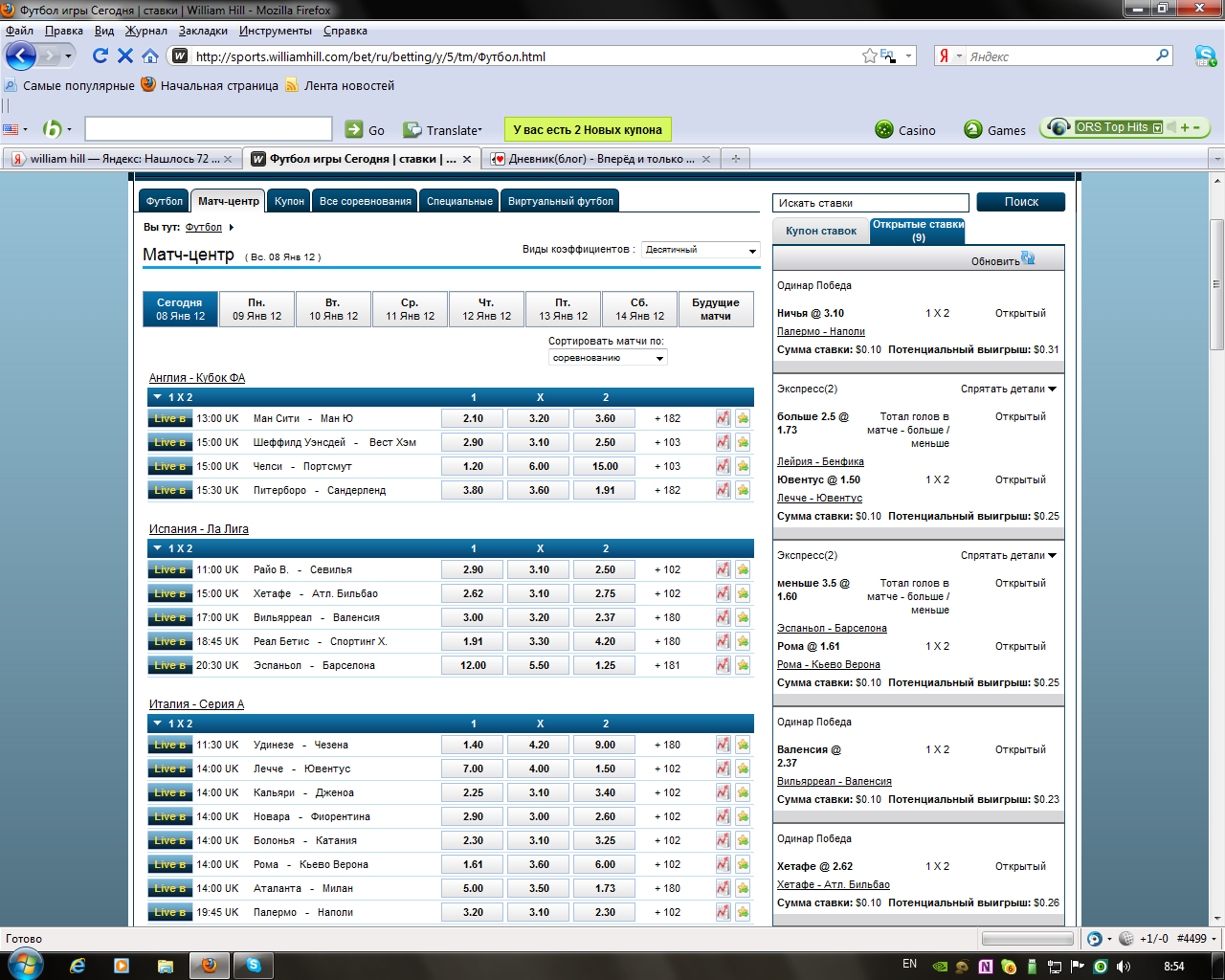This screenshot has width=1225, height=980.
Task: Click the stats chart icon for Палермо - Наполи
Action: coord(723,912)
